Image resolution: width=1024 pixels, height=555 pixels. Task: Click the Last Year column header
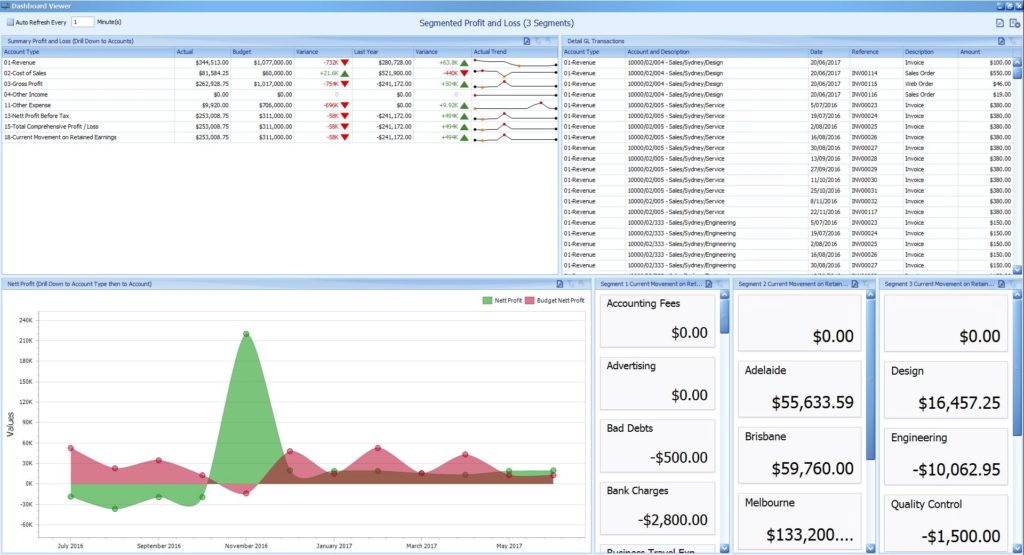point(383,52)
